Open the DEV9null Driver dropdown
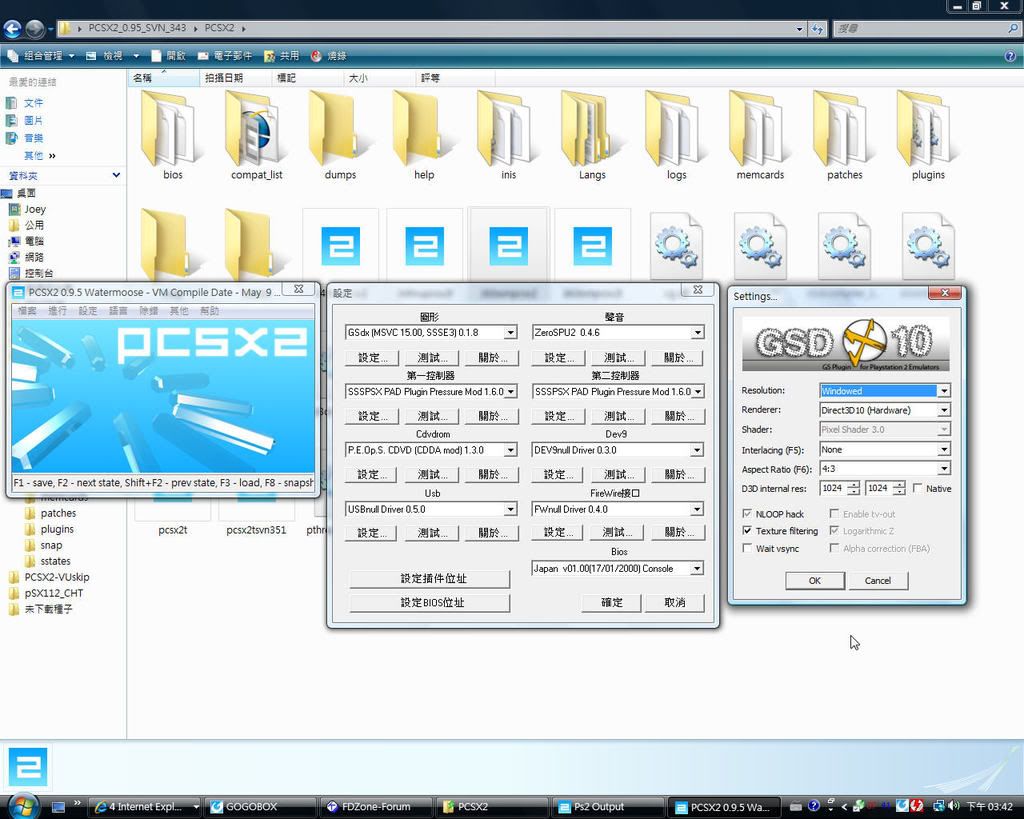Image resolution: width=1024 pixels, height=819 pixels. pos(618,450)
